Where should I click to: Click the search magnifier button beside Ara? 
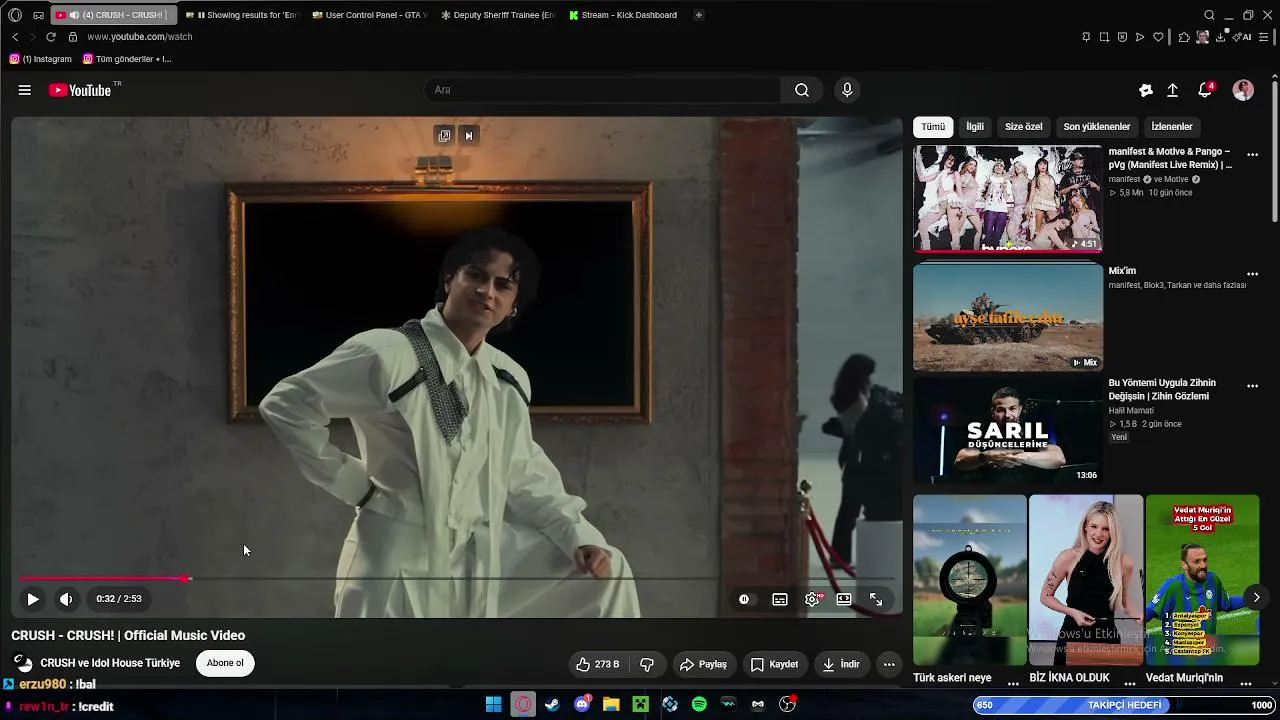coord(802,90)
